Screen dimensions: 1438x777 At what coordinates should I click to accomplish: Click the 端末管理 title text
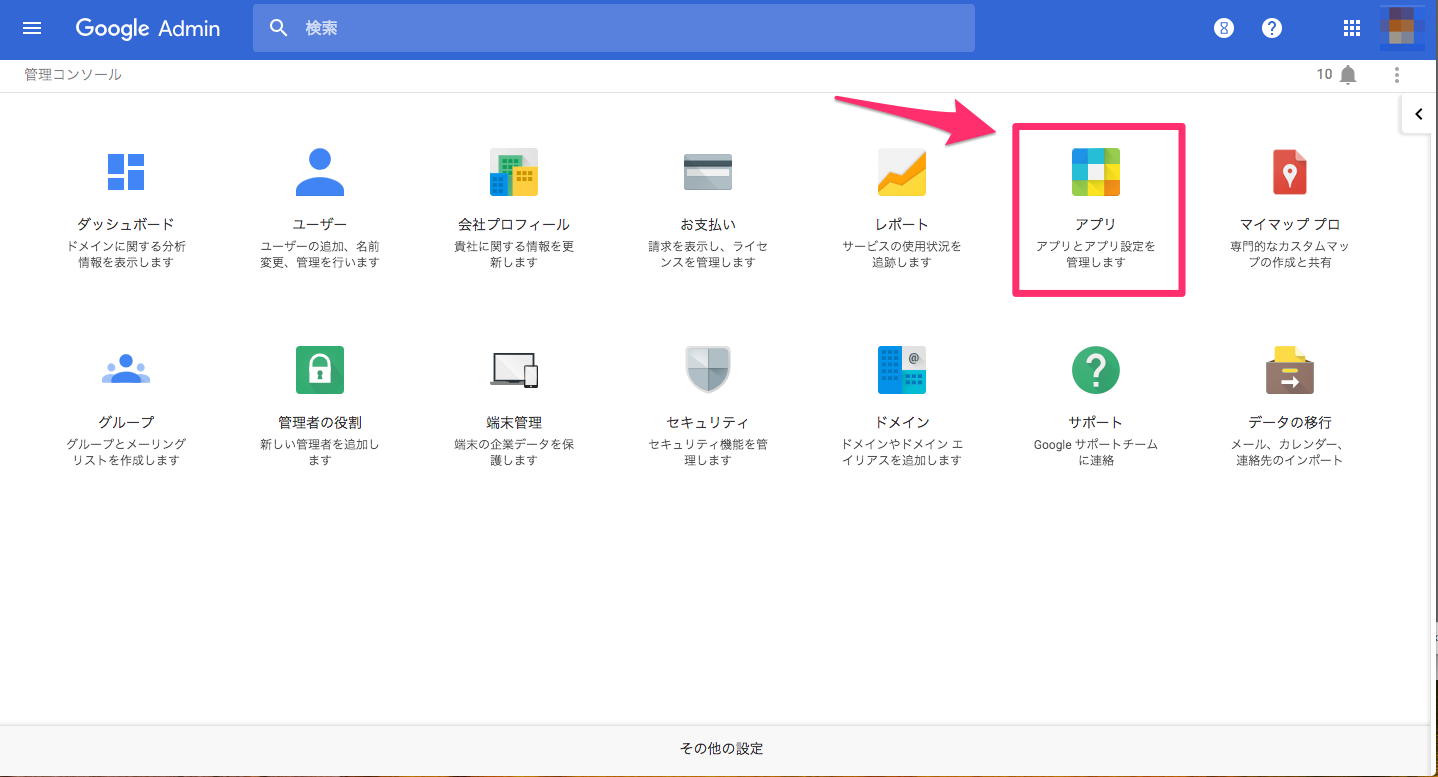coord(514,423)
